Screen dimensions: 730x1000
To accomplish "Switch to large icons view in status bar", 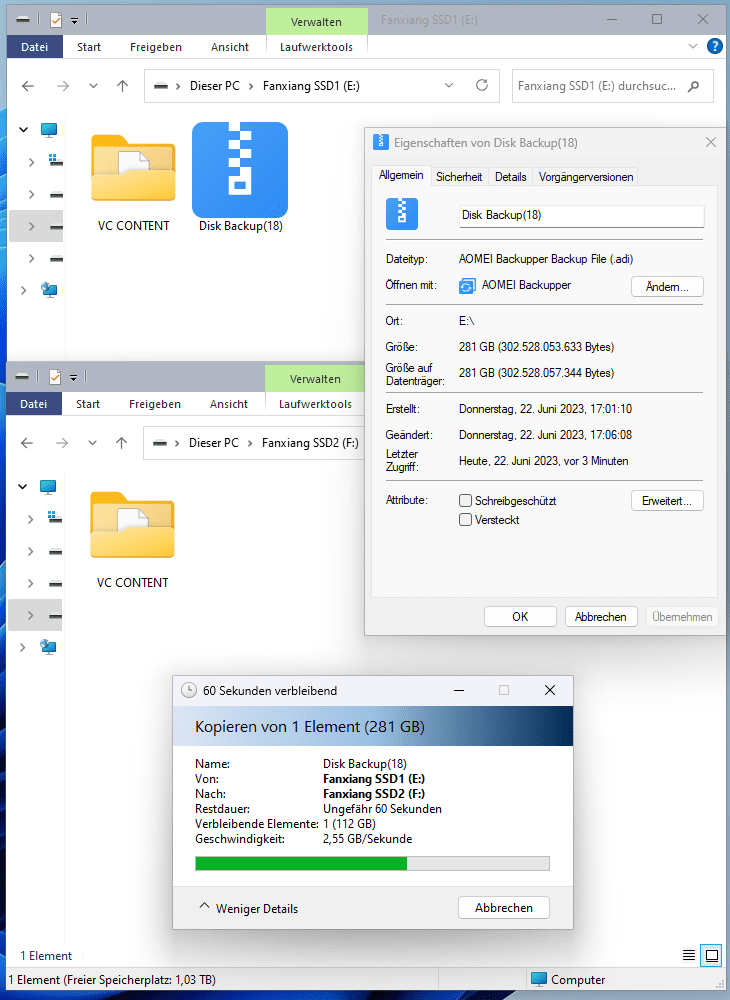I will [x=711, y=955].
